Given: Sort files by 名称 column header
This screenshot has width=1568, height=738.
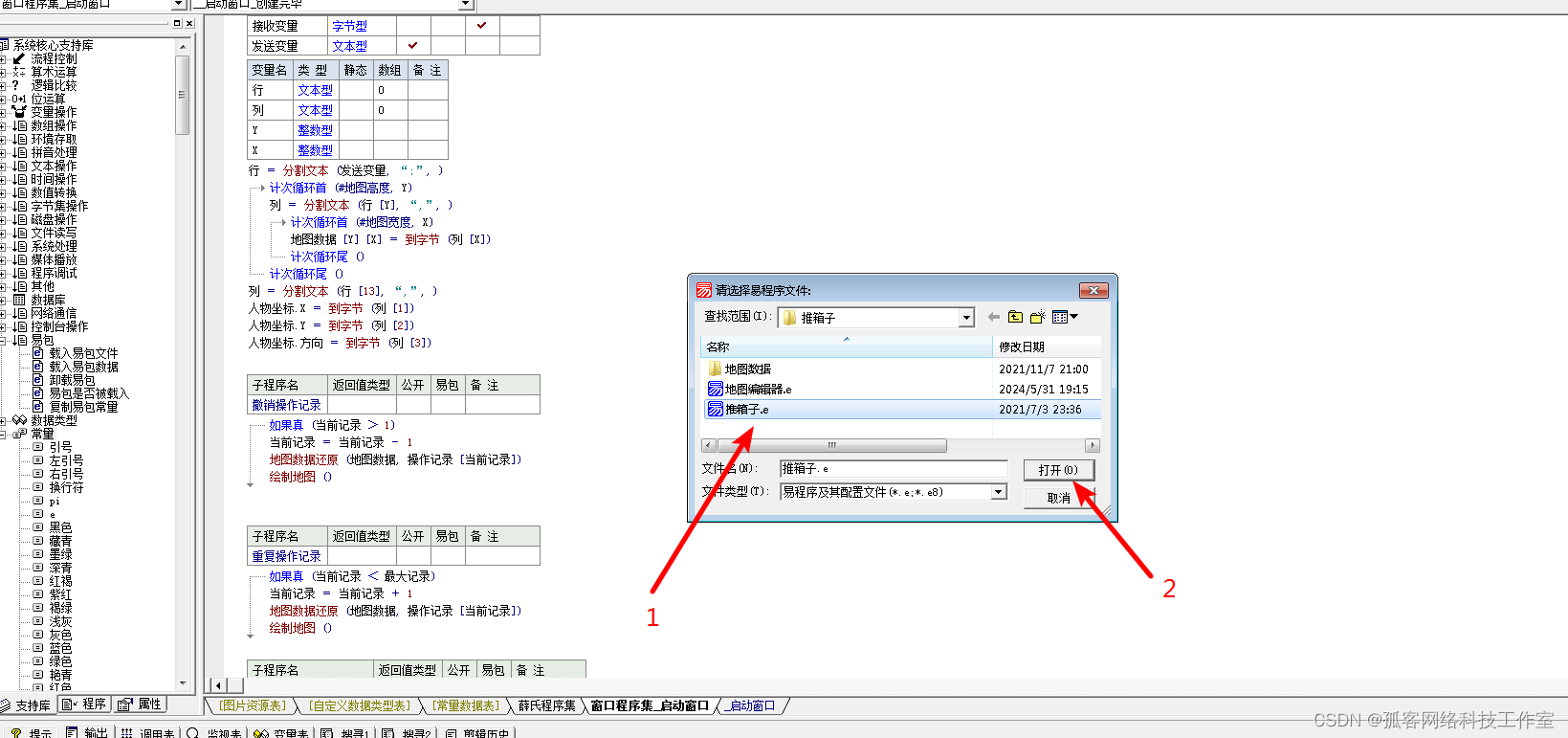Looking at the screenshot, I should tap(847, 347).
